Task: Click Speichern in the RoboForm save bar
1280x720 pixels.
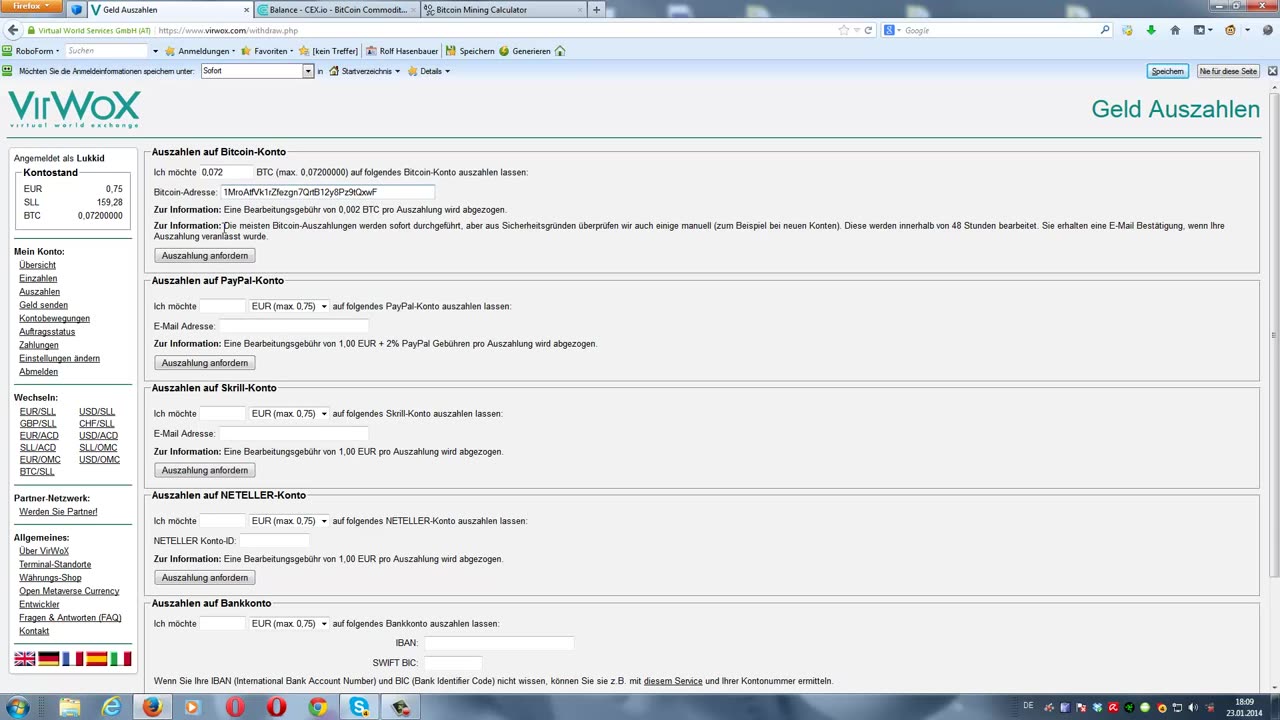Action: coord(1167,71)
